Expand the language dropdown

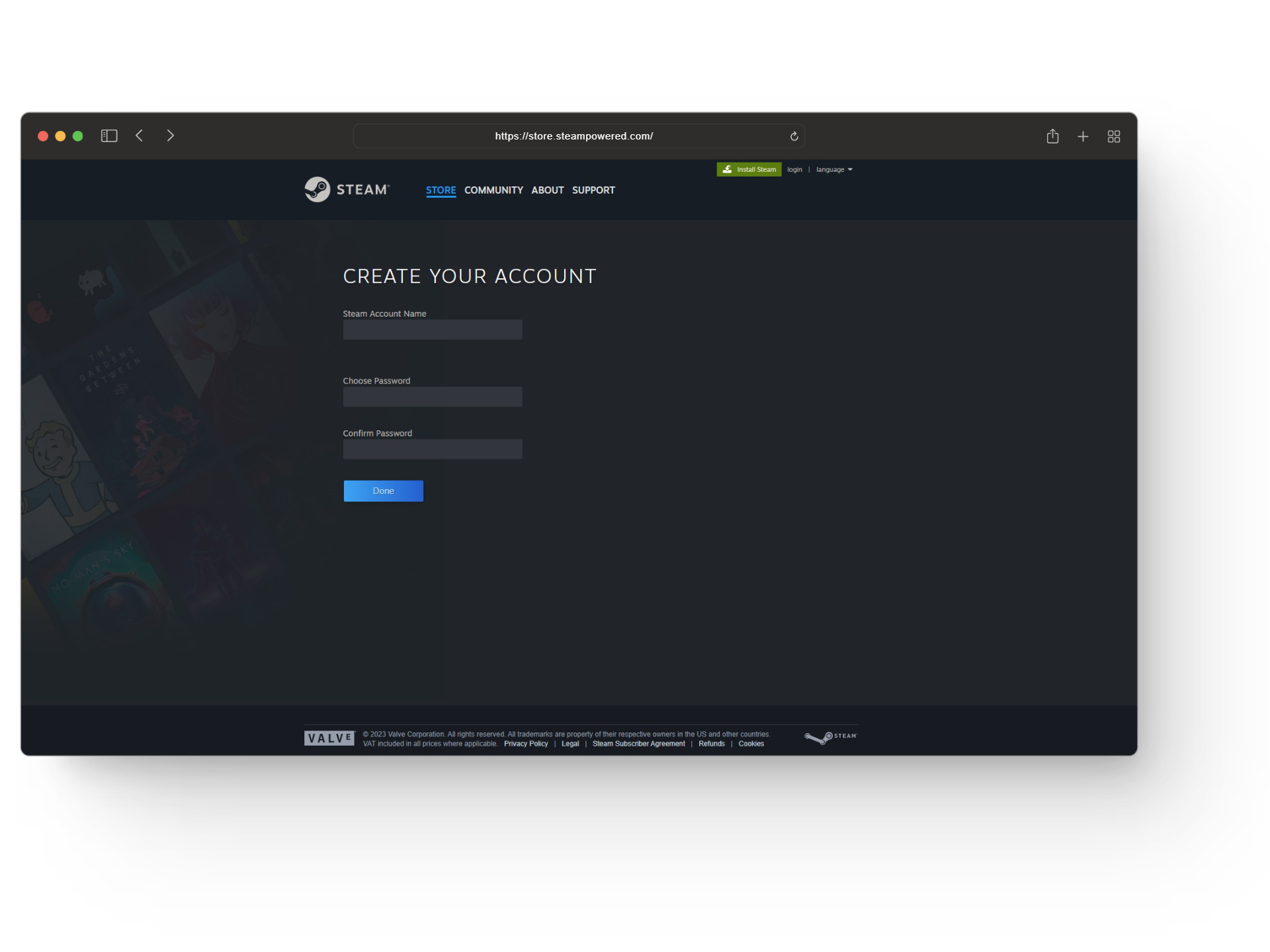833,170
